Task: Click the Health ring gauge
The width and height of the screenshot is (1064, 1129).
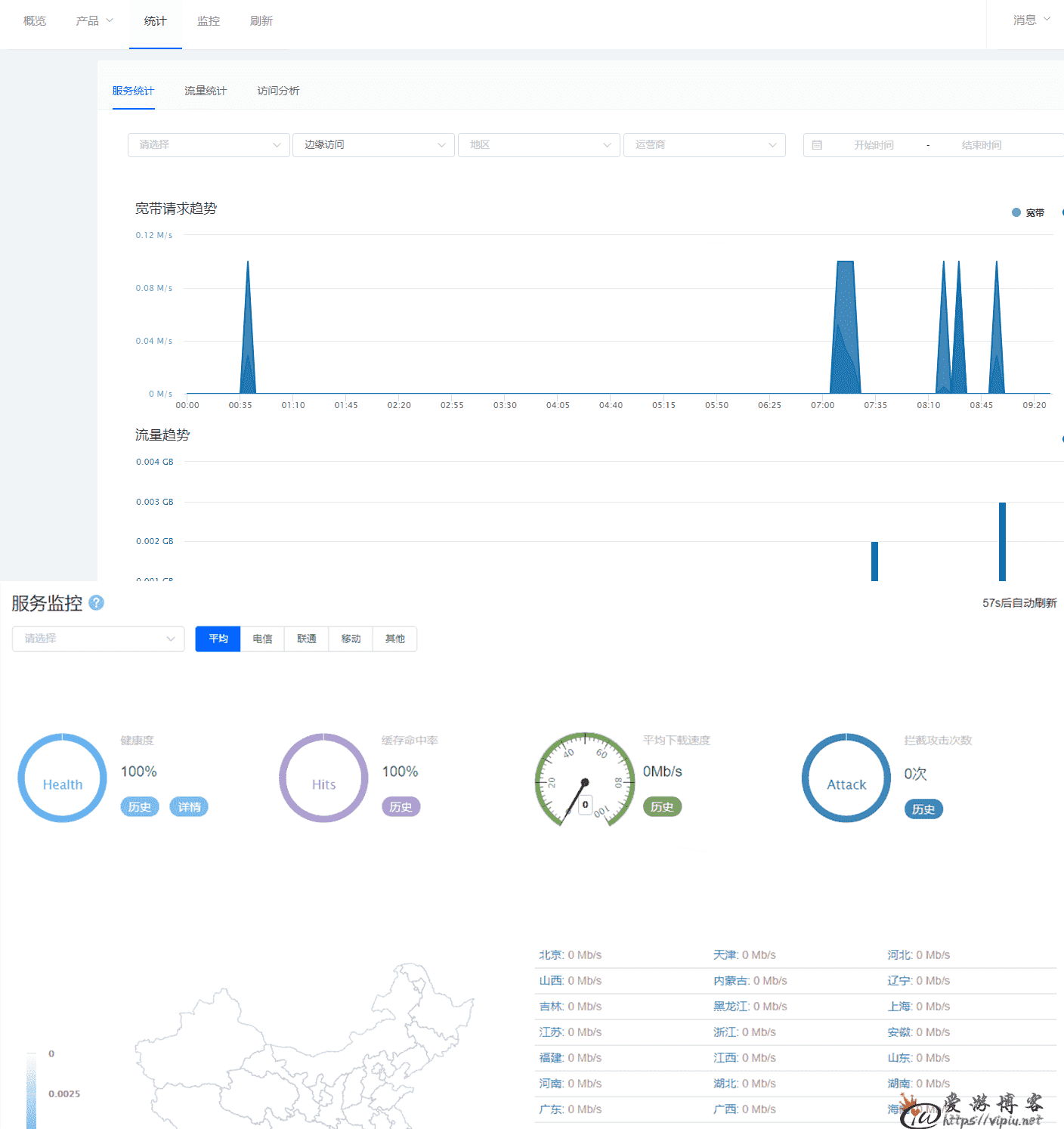Action: click(63, 778)
